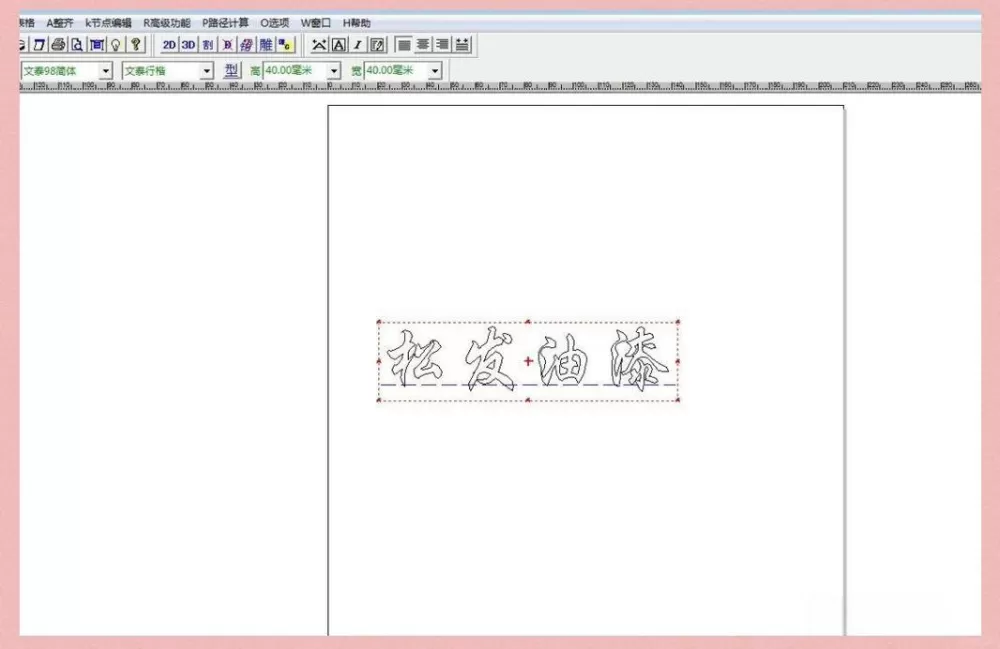Click the red center cross marker
Viewport: 1000px width, 649px height.
coord(528,361)
